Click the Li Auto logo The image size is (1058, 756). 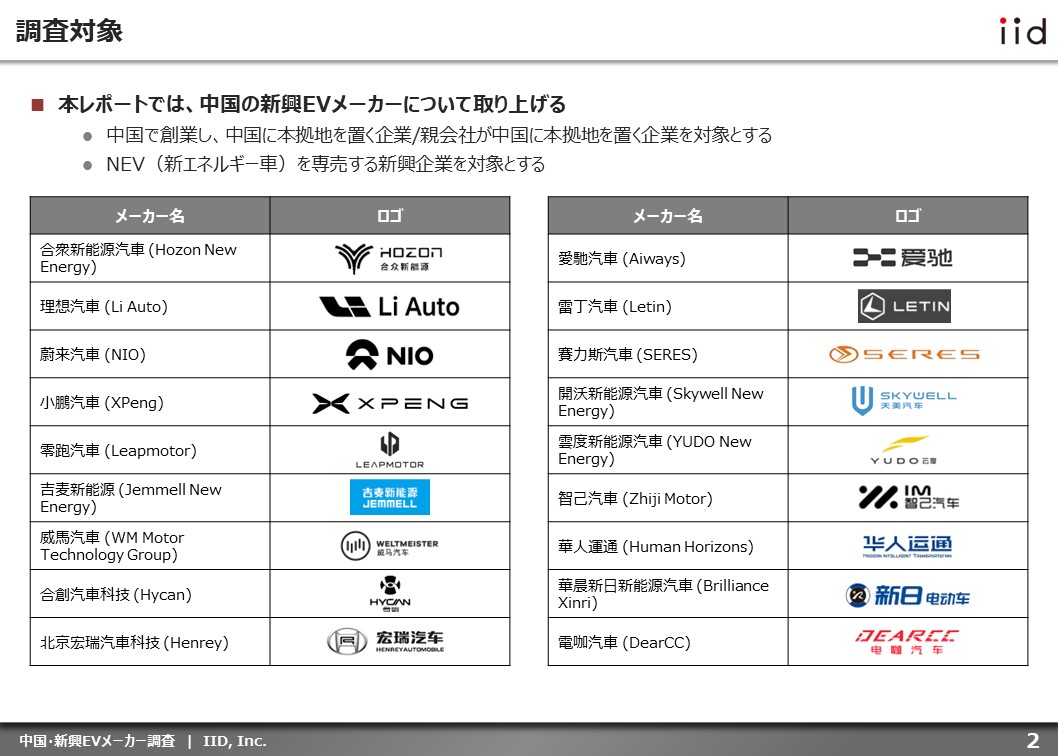389,306
